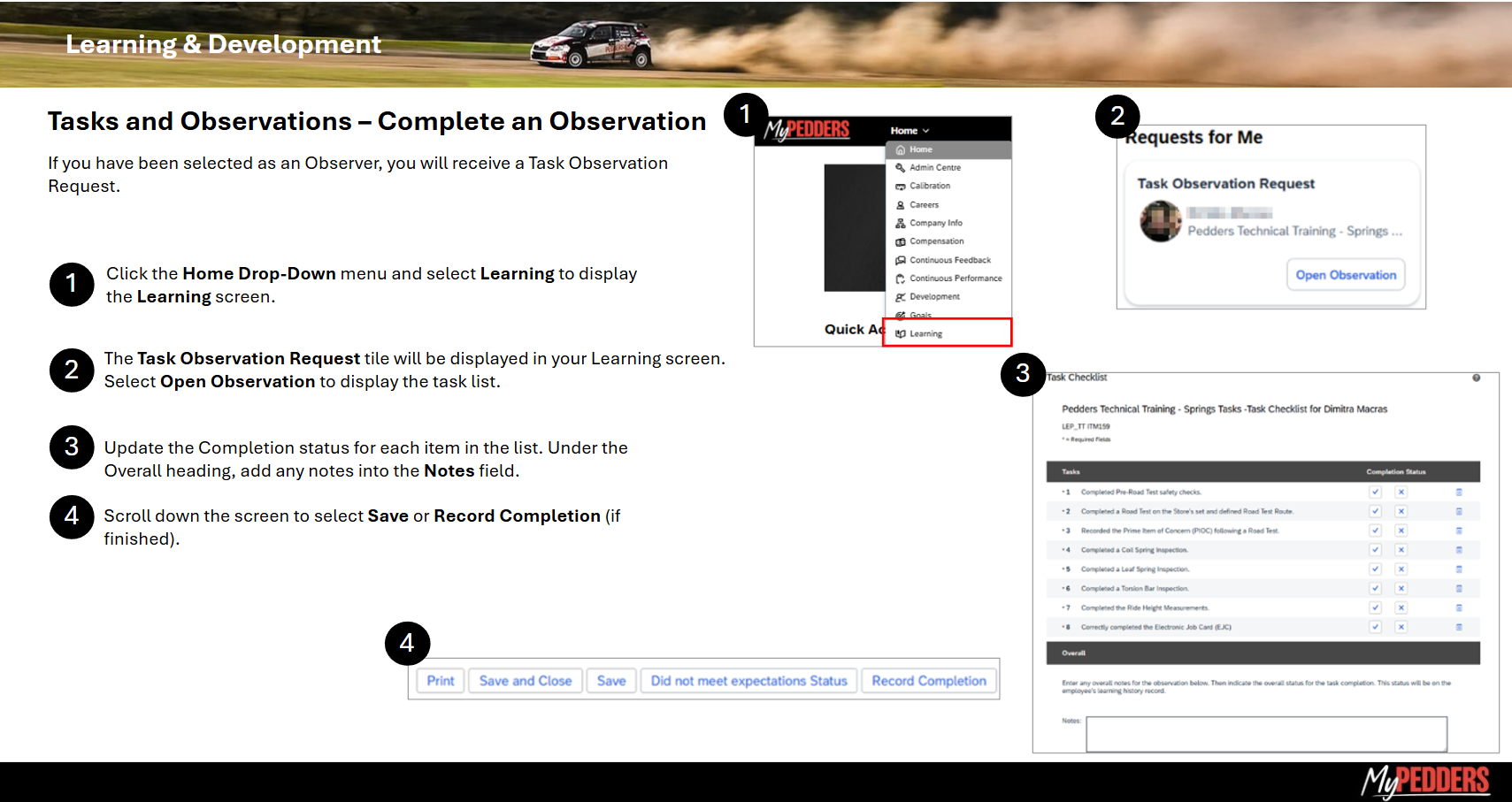The image size is (1512, 802).
Task: Open notes icon for task 1 row
Action: tap(1459, 493)
